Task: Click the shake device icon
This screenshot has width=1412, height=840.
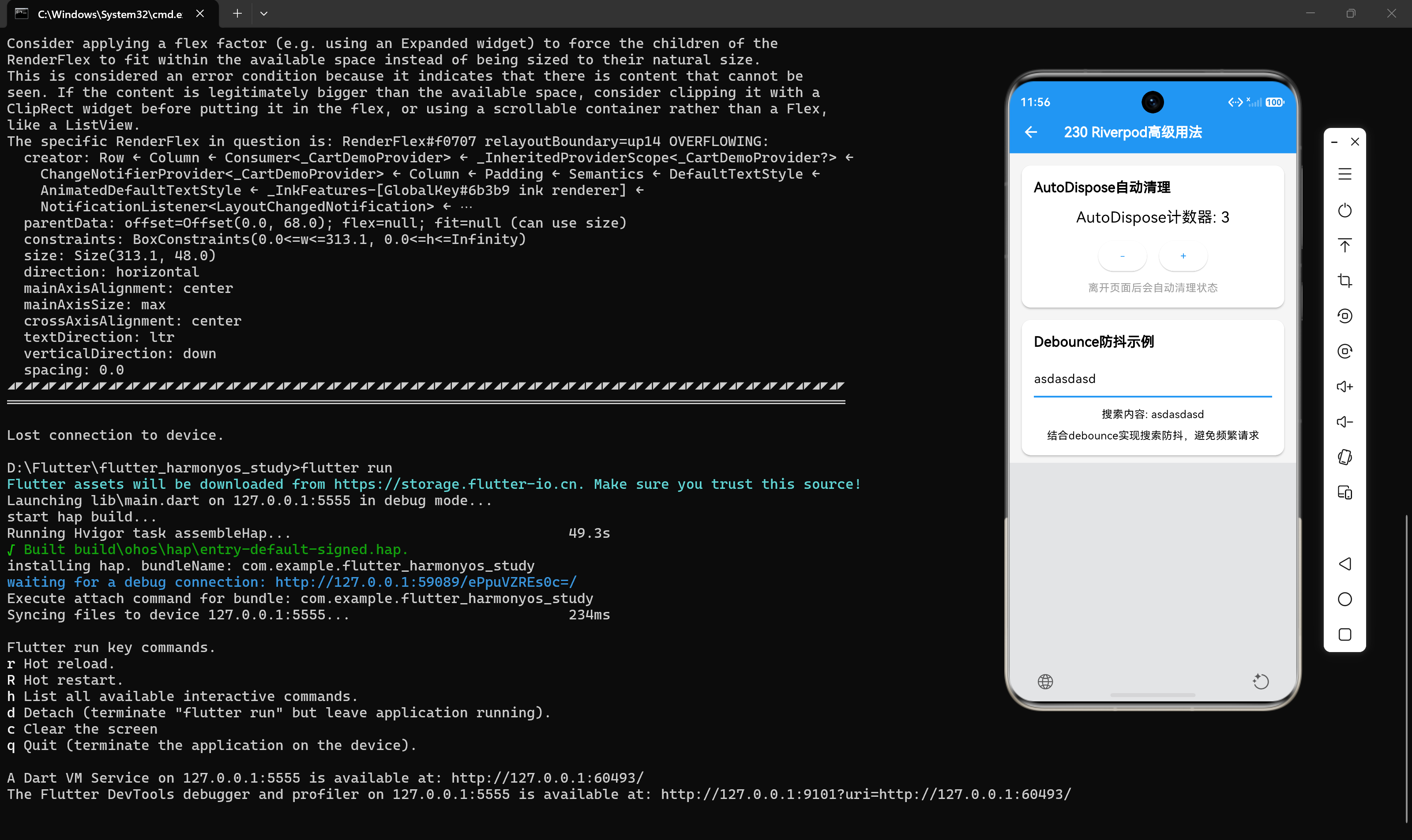Action: pos(1344,457)
